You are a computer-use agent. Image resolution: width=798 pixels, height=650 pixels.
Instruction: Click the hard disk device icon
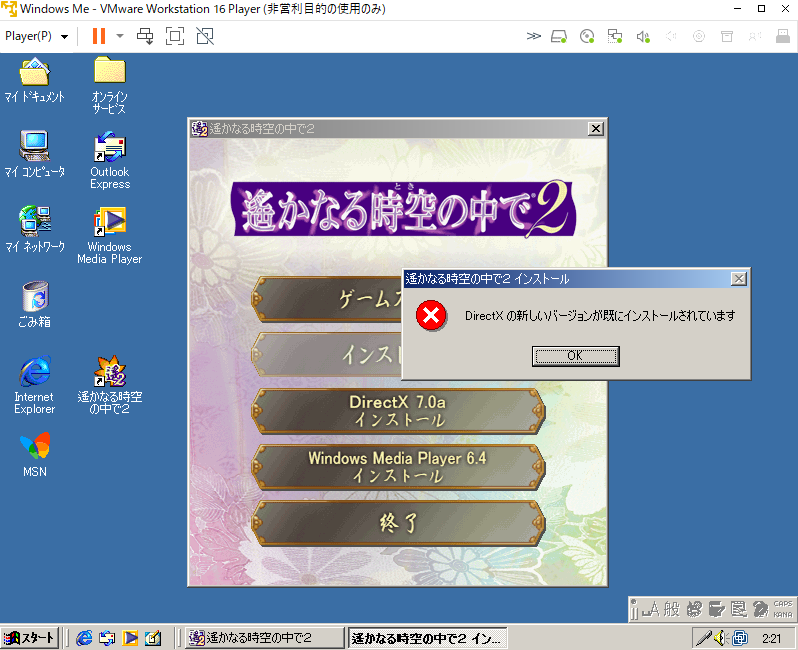pyautogui.click(x=559, y=36)
